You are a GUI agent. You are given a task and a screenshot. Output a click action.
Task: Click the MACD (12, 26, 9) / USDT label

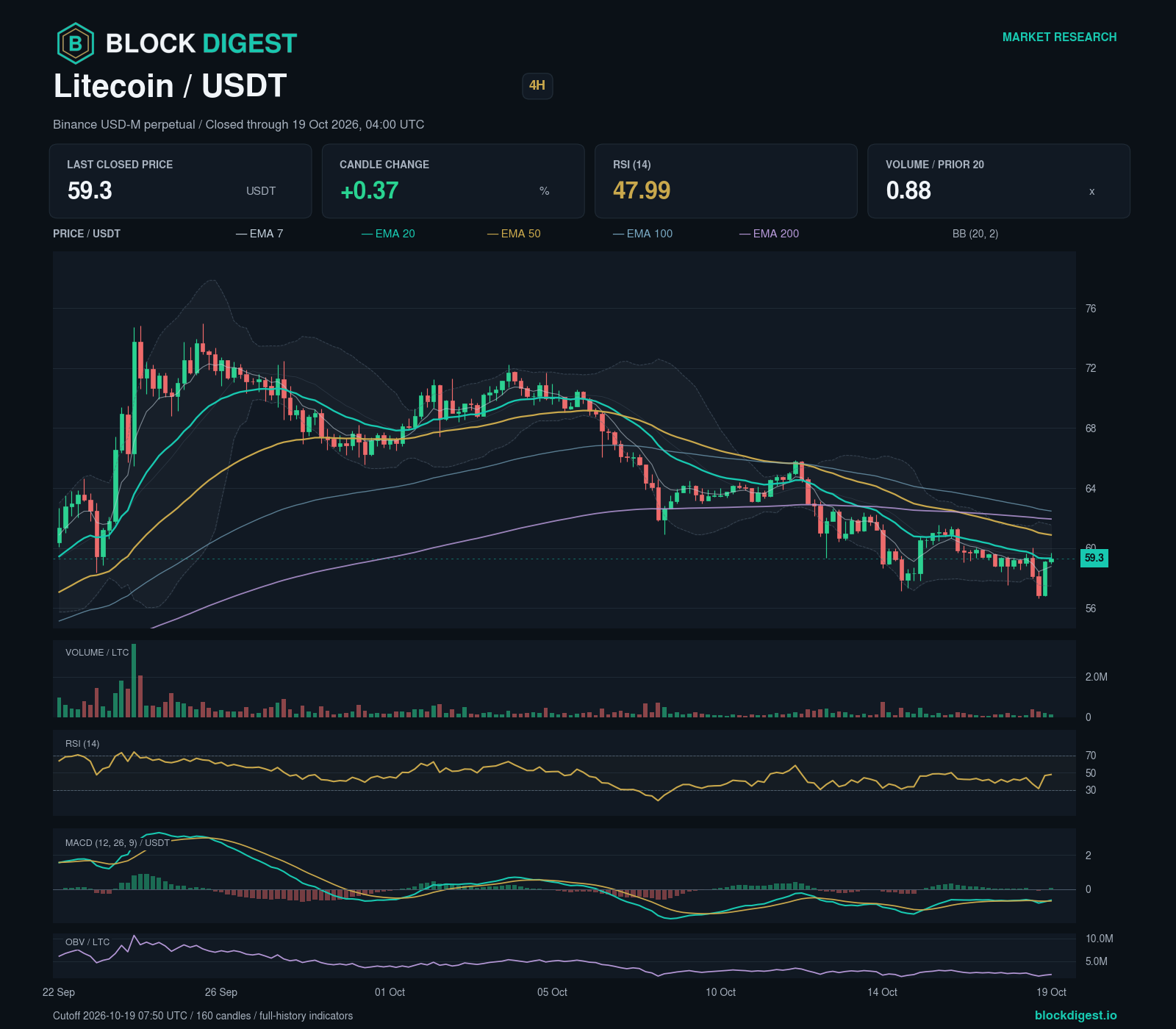coord(118,843)
